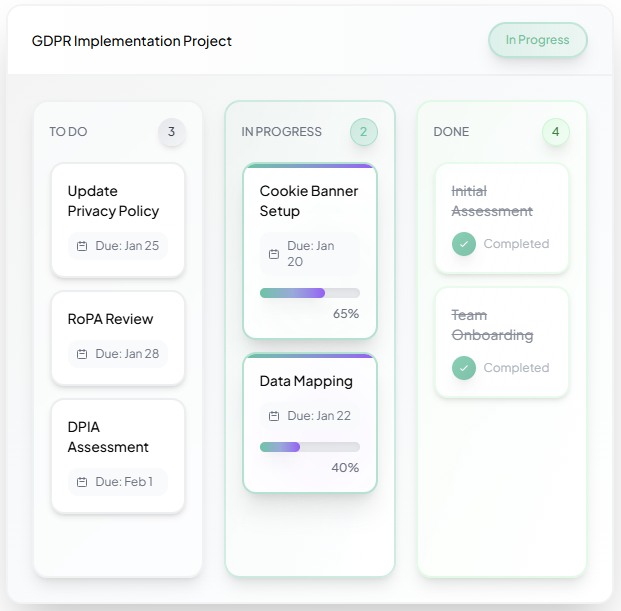Click calendar icon next to Due: Jan 28
The width and height of the screenshot is (621, 611).
tap(82, 353)
